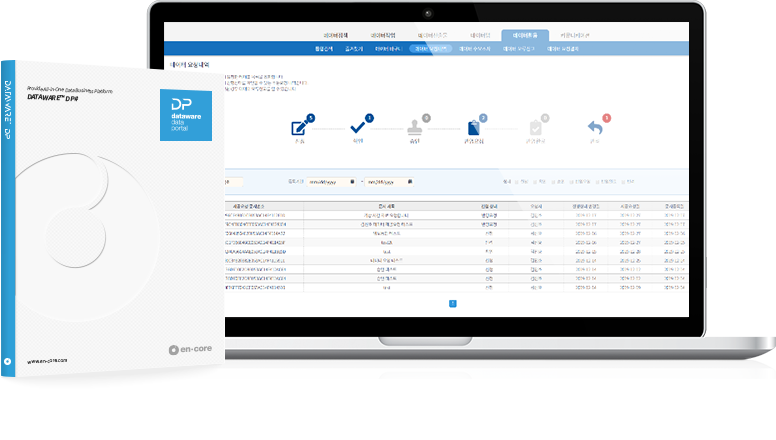This screenshot has width=776, height=440.
Task: Open the calendar picker of start date field
Action: click(352, 182)
